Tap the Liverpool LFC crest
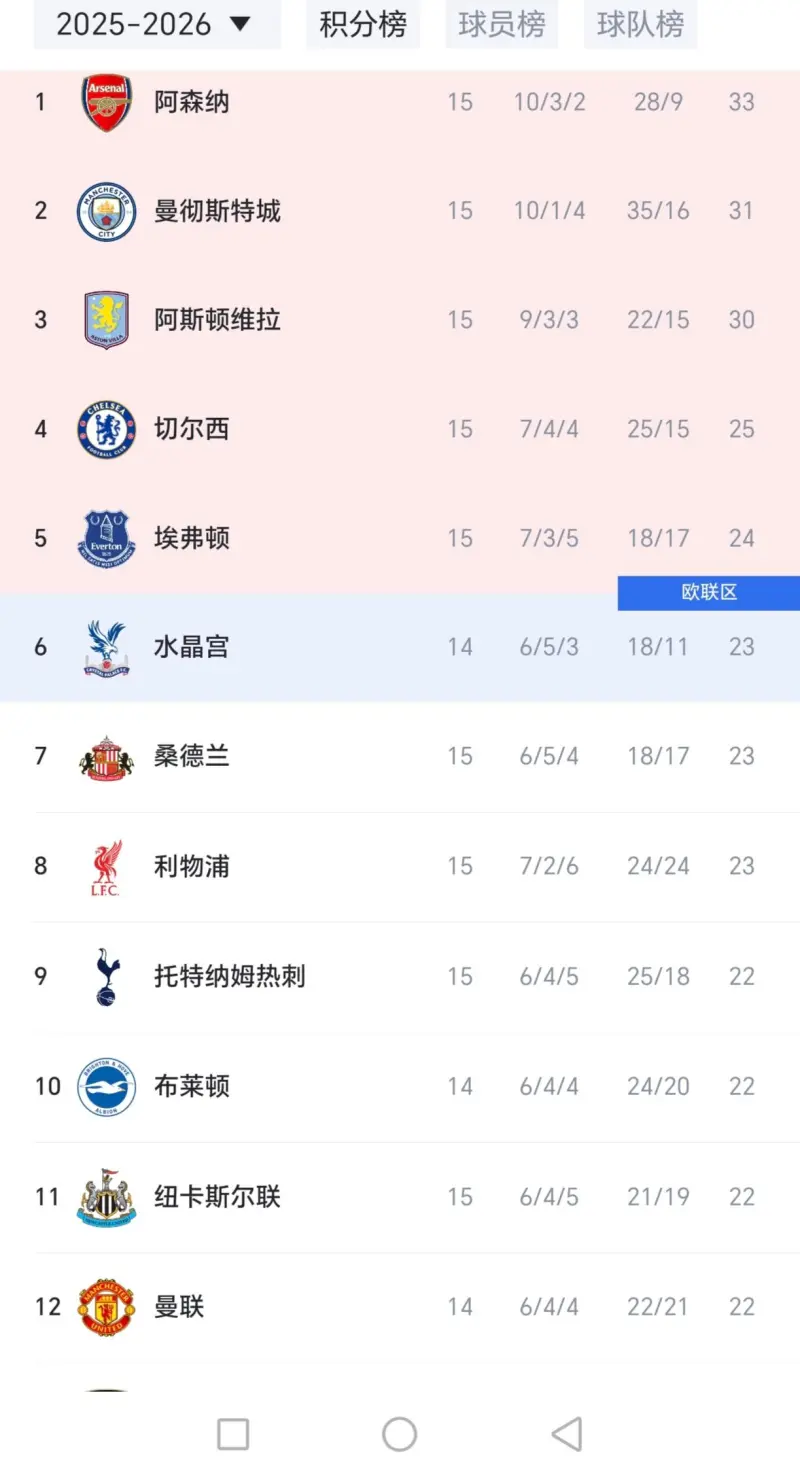This screenshot has height=1475, width=800. pyautogui.click(x=107, y=866)
